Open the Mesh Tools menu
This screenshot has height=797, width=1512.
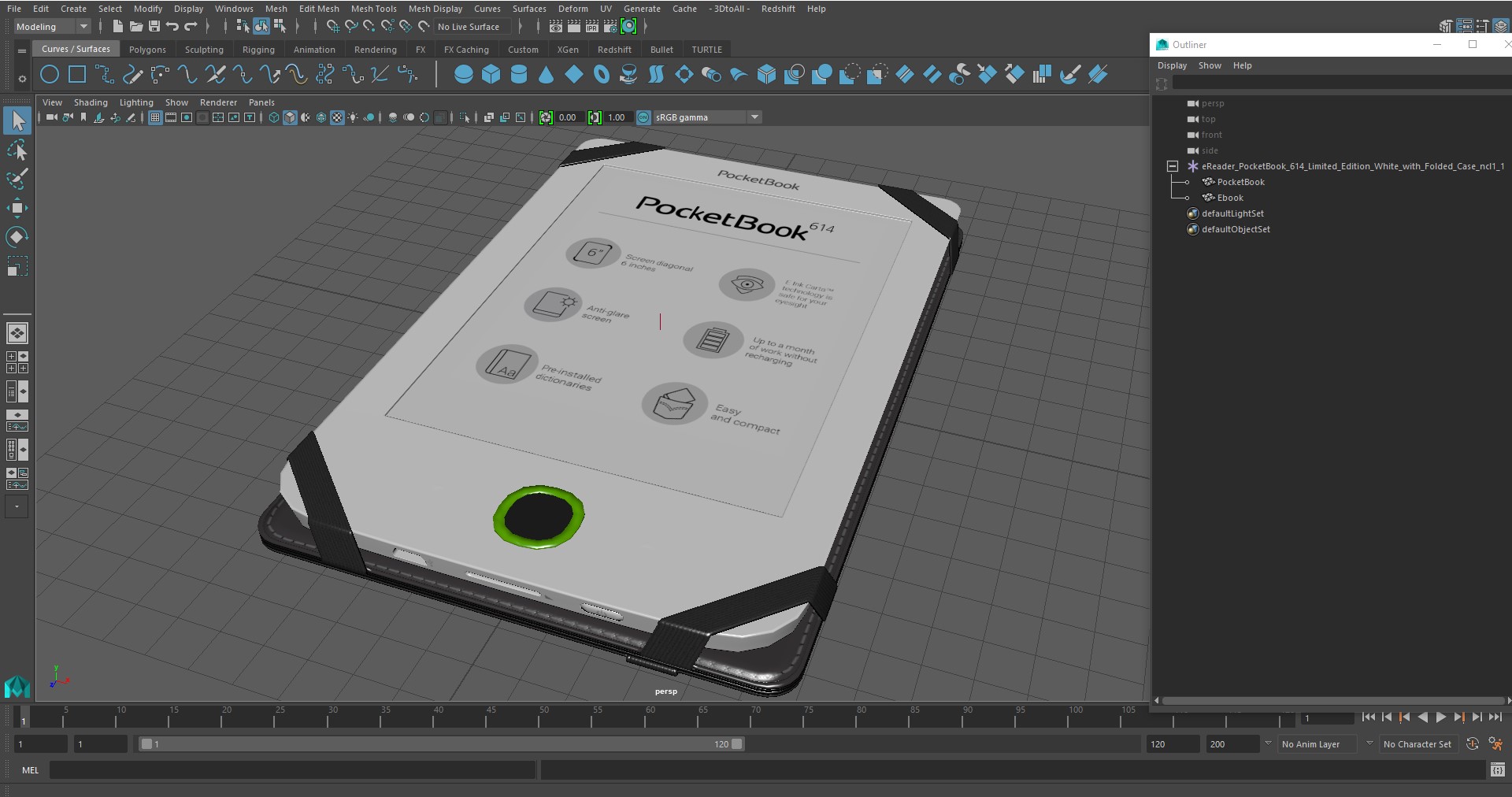point(373,9)
